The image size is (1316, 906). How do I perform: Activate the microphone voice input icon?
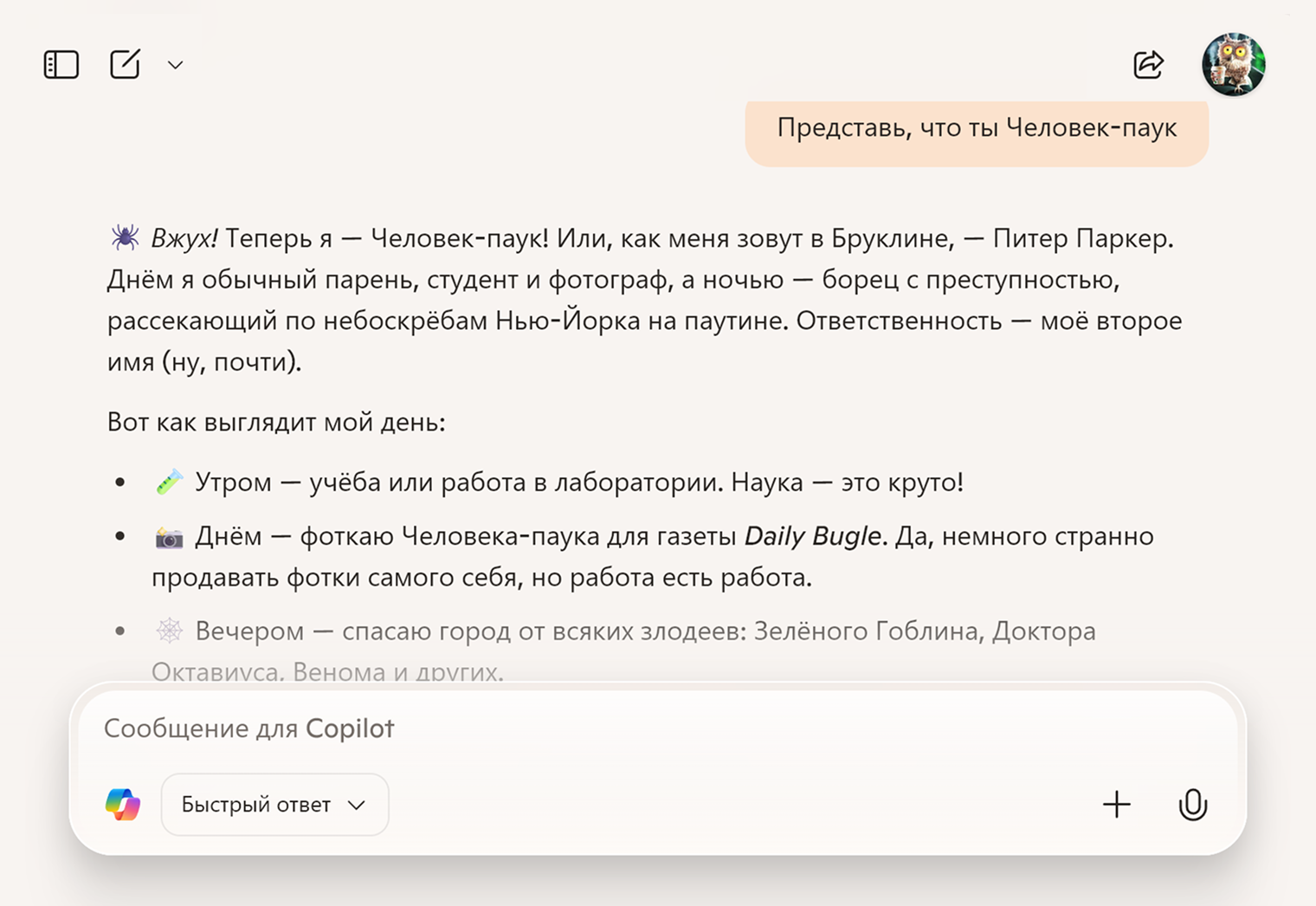click(1193, 805)
